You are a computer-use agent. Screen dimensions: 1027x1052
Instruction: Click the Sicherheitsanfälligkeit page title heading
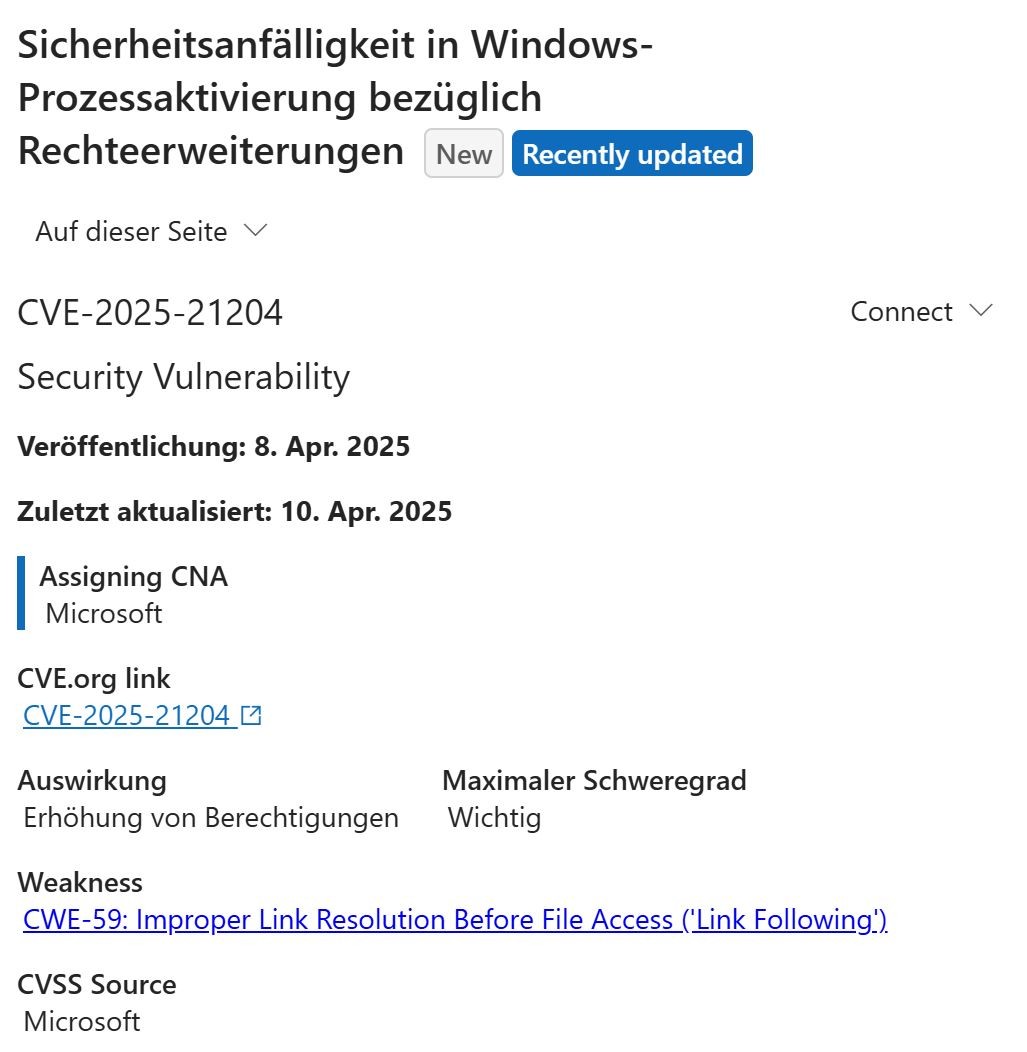[x=335, y=97]
